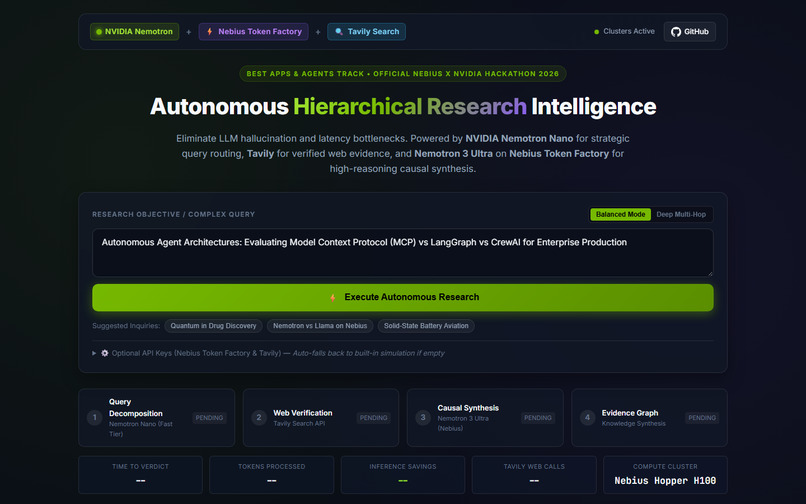Click into the research objective text area

pyautogui.click(x=402, y=253)
